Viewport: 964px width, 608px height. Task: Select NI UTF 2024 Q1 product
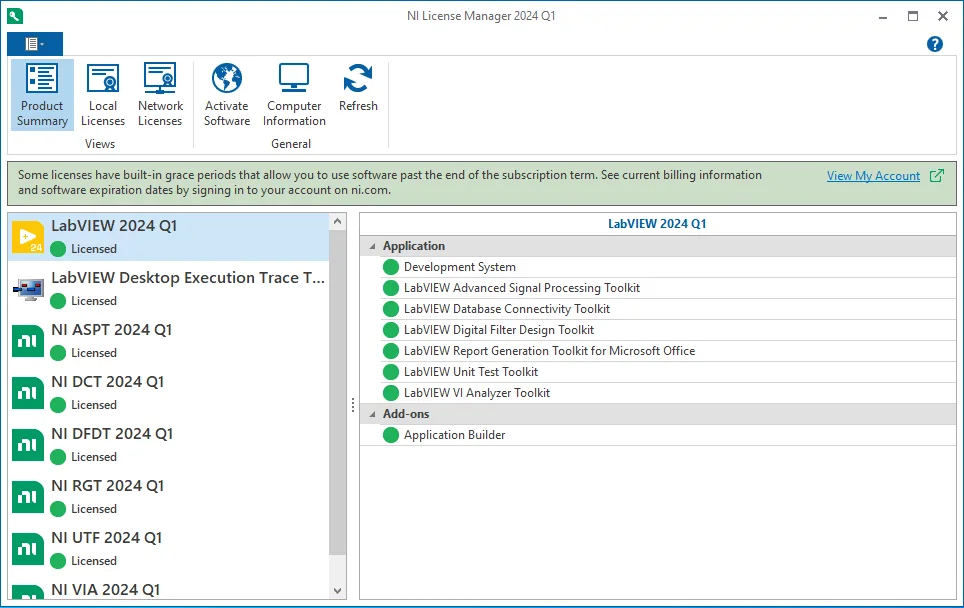click(169, 548)
